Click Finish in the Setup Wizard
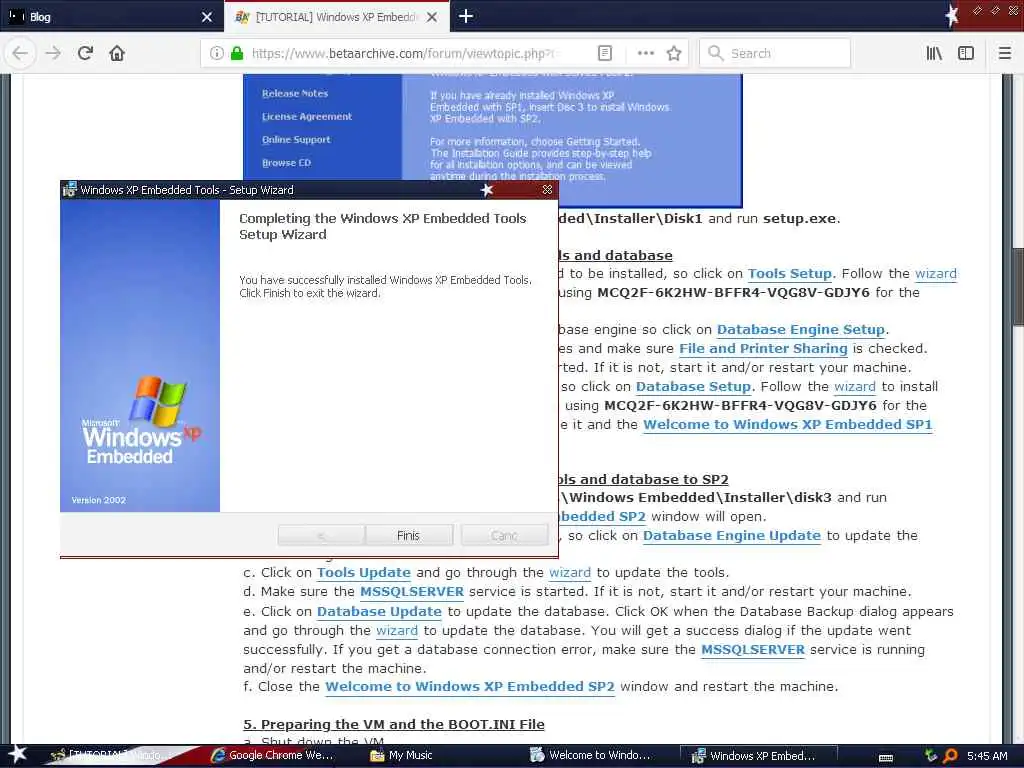The width and height of the screenshot is (1024, 768). pyautogui.click(x=409, y=536)
